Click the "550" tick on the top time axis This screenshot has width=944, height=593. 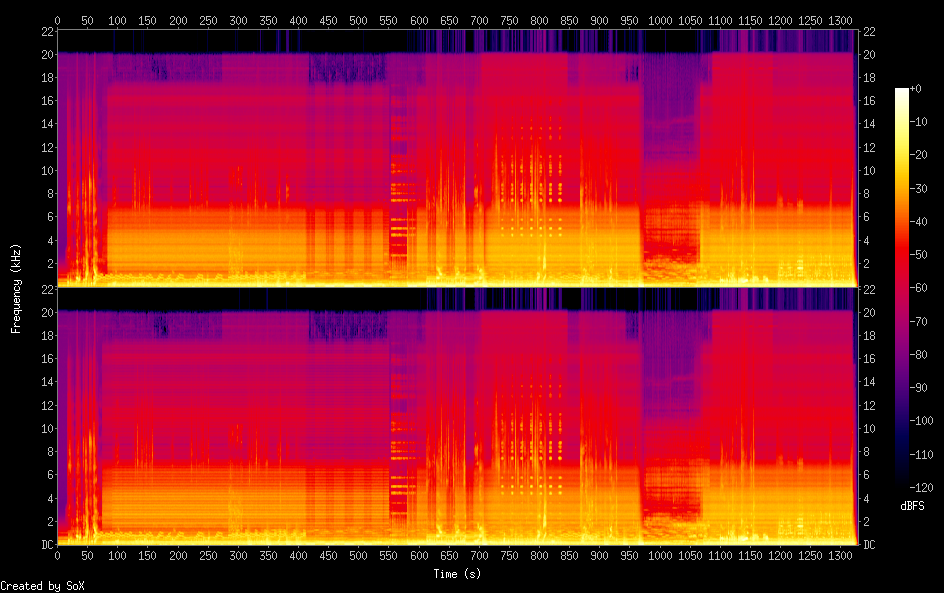(x=388, y=20)
